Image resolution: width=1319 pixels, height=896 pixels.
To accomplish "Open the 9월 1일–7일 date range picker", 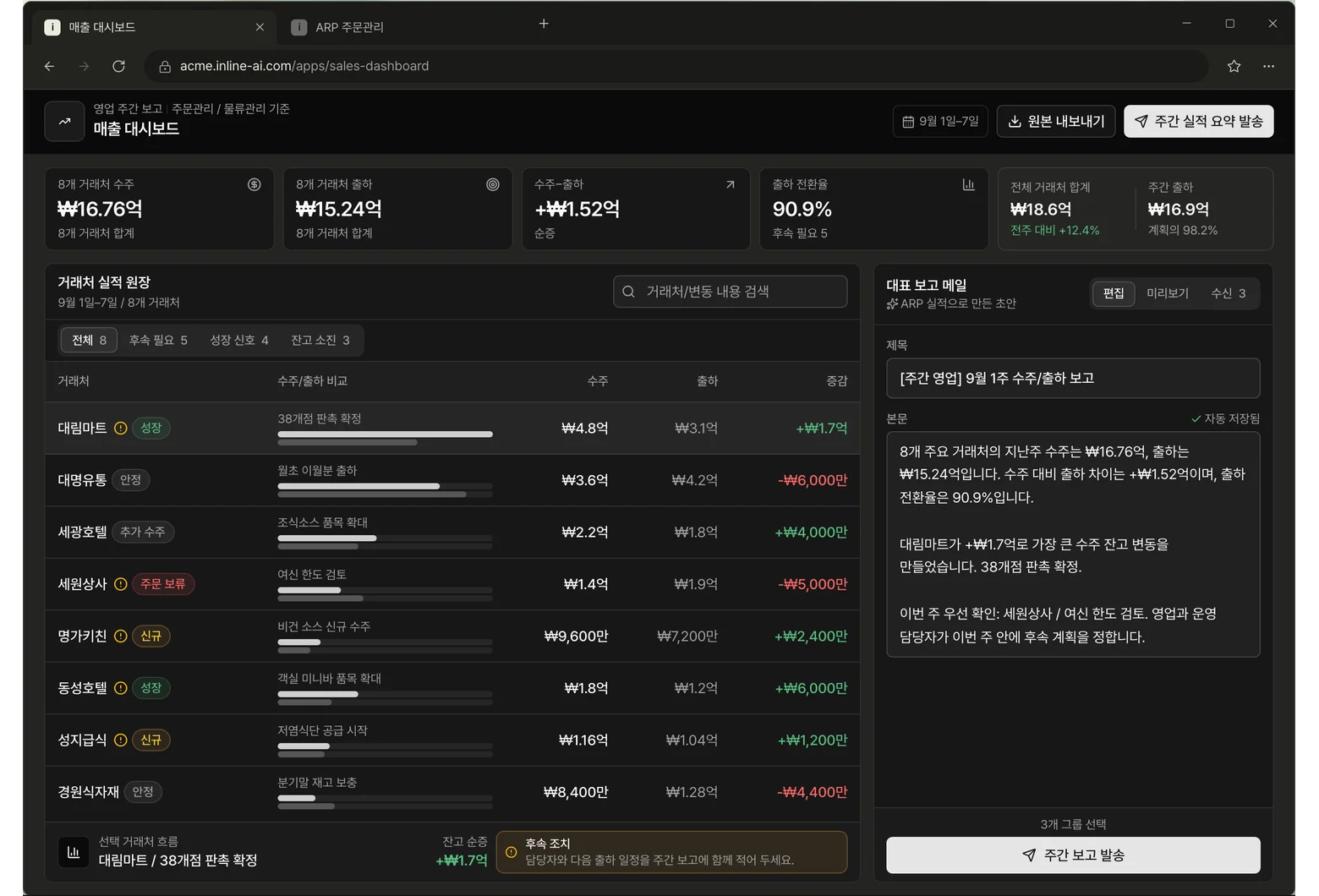I will [x=940, y=122].
